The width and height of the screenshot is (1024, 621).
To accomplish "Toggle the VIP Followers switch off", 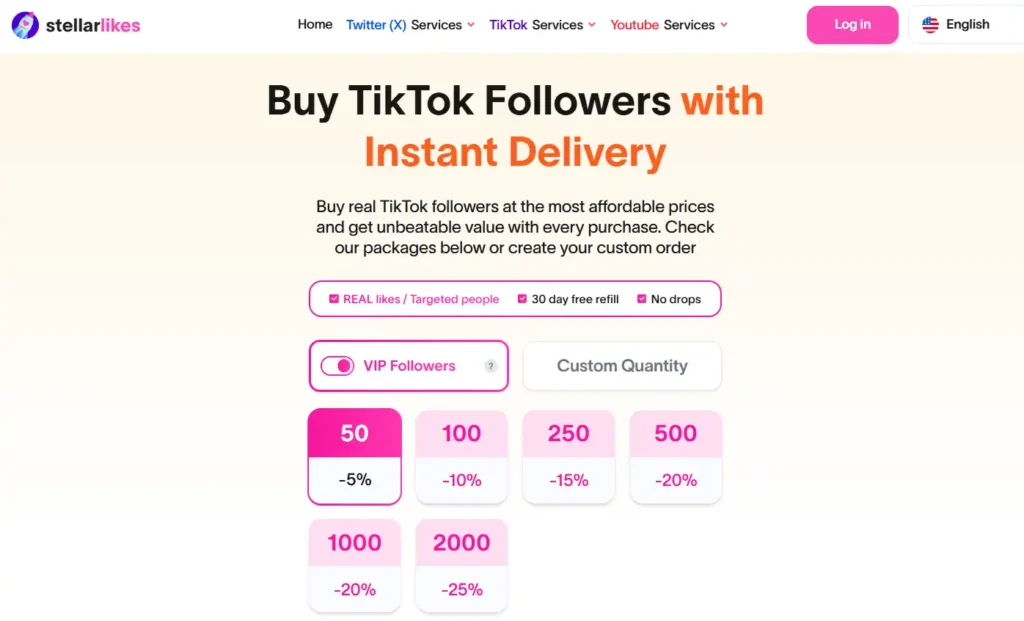I will 337,365.
